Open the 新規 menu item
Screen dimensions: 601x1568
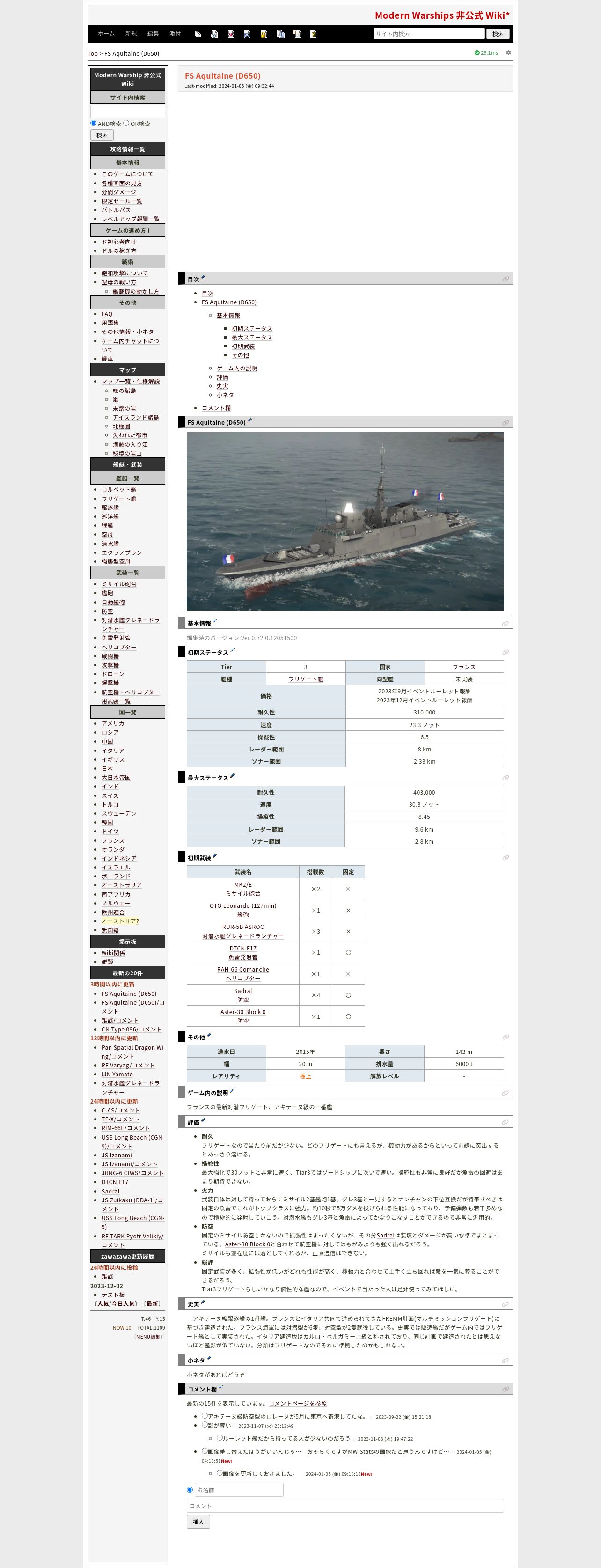pyautogui.click(x=131, y=34)
